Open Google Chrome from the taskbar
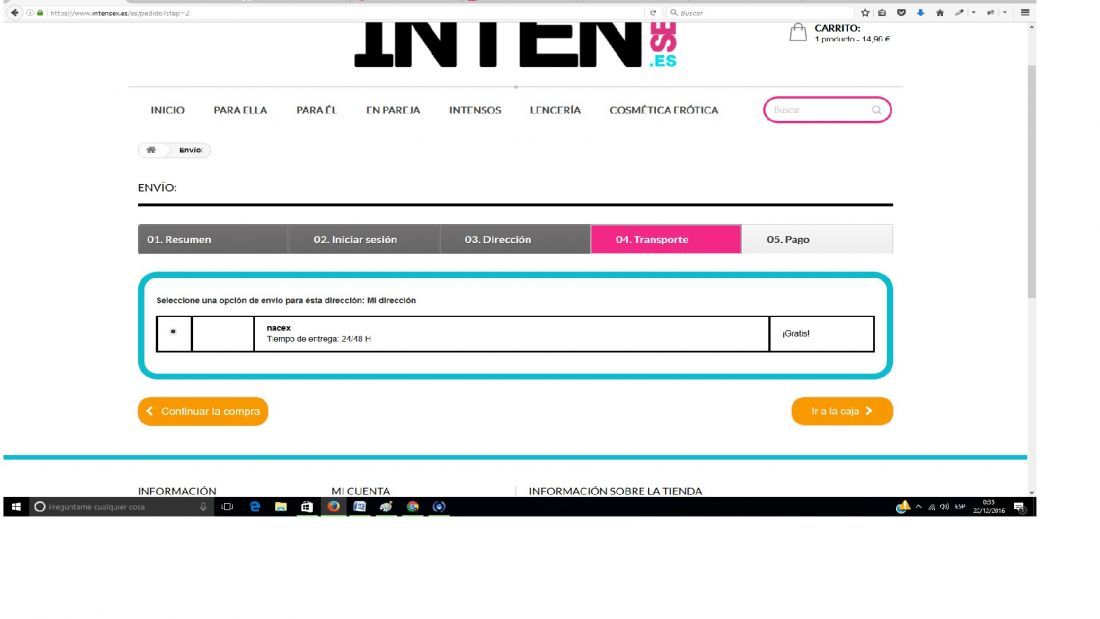 412,507
